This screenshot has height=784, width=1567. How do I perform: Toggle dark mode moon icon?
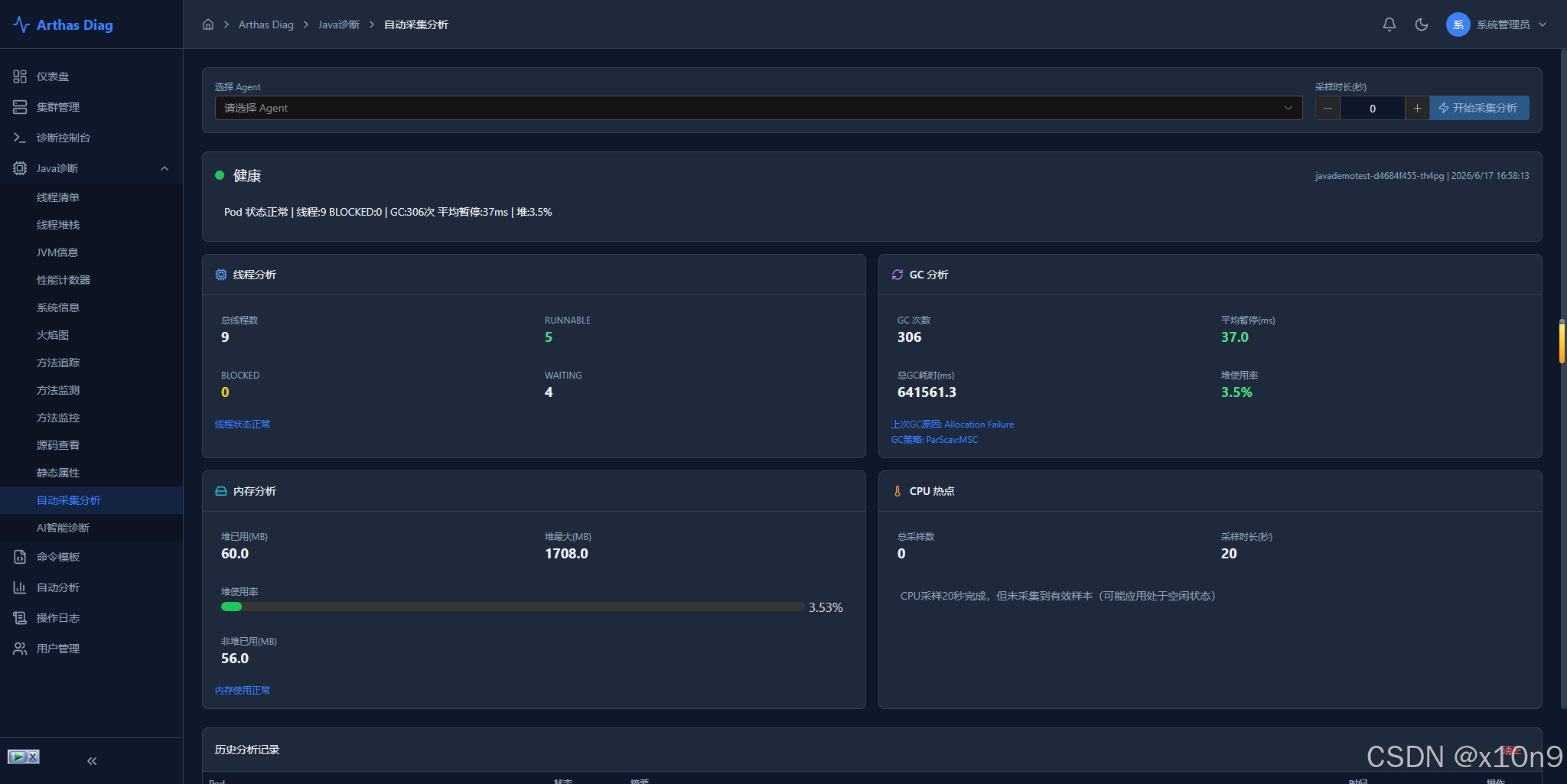(x=1422, y=24)
